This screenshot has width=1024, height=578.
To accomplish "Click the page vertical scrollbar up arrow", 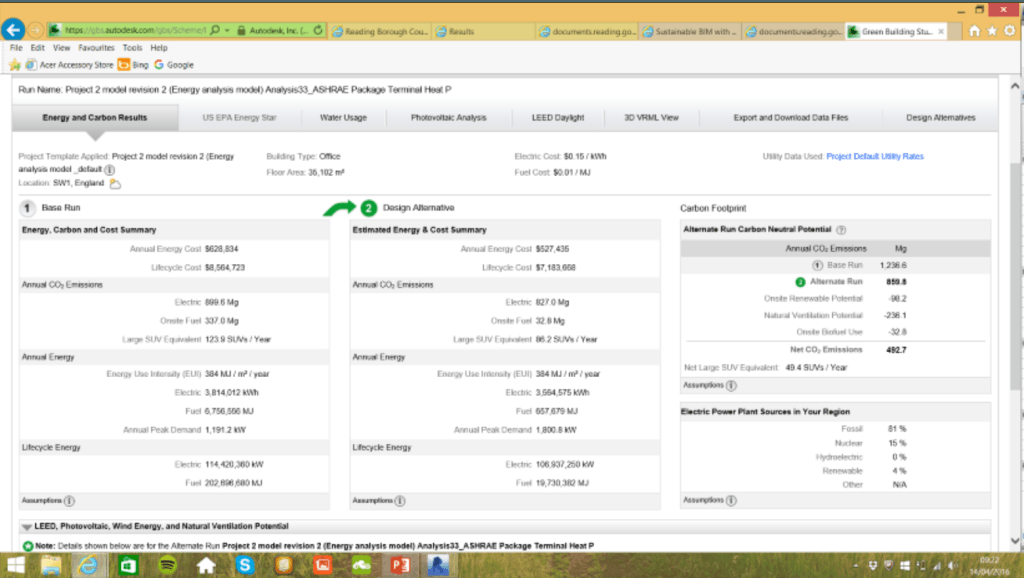I will [1015, 86].
